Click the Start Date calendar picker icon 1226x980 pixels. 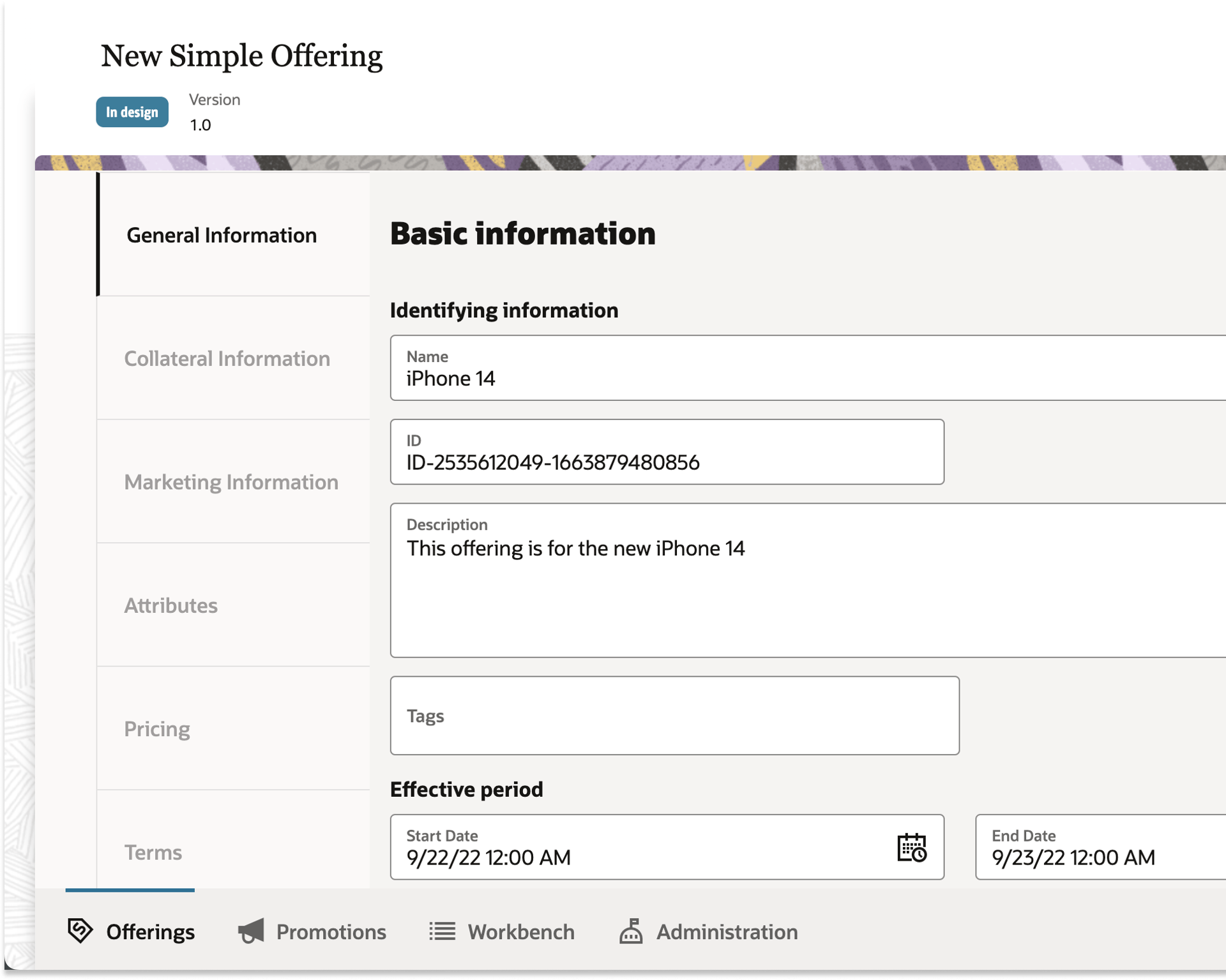coord(911,847)
